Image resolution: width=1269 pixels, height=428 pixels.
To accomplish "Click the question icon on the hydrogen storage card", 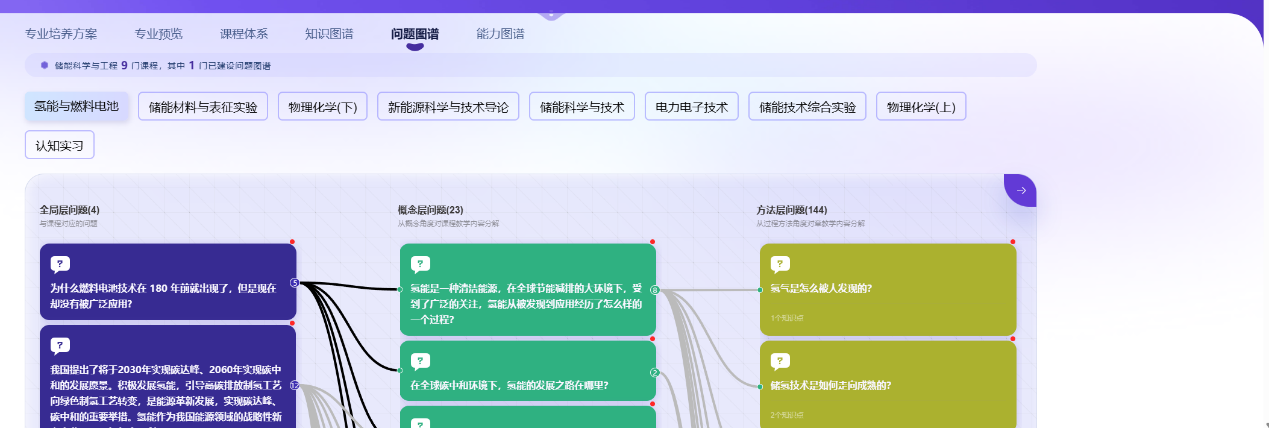I will 780,361.
